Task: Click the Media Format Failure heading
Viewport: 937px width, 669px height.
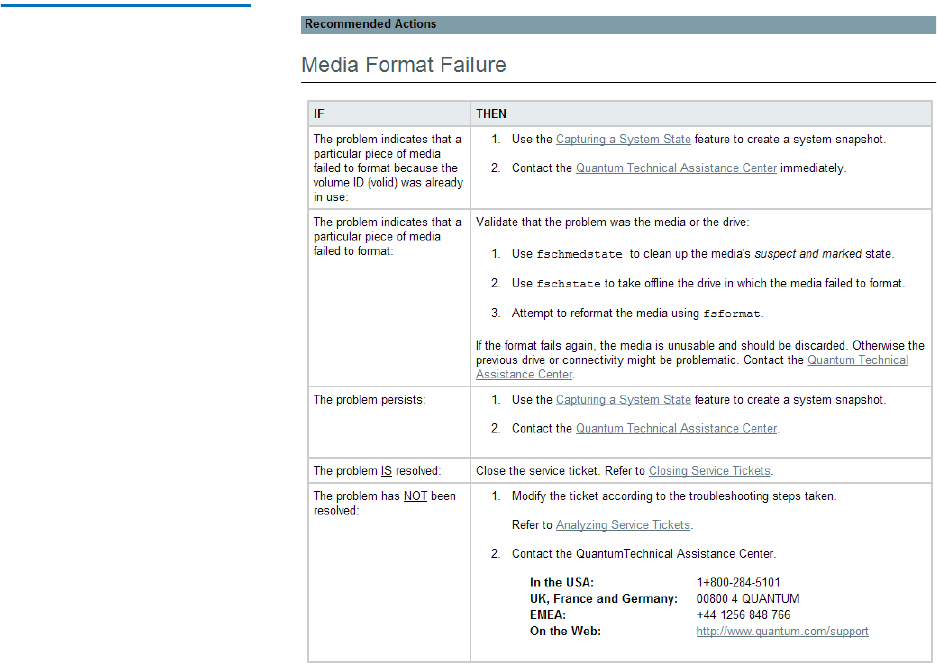Action: [404, 66]
